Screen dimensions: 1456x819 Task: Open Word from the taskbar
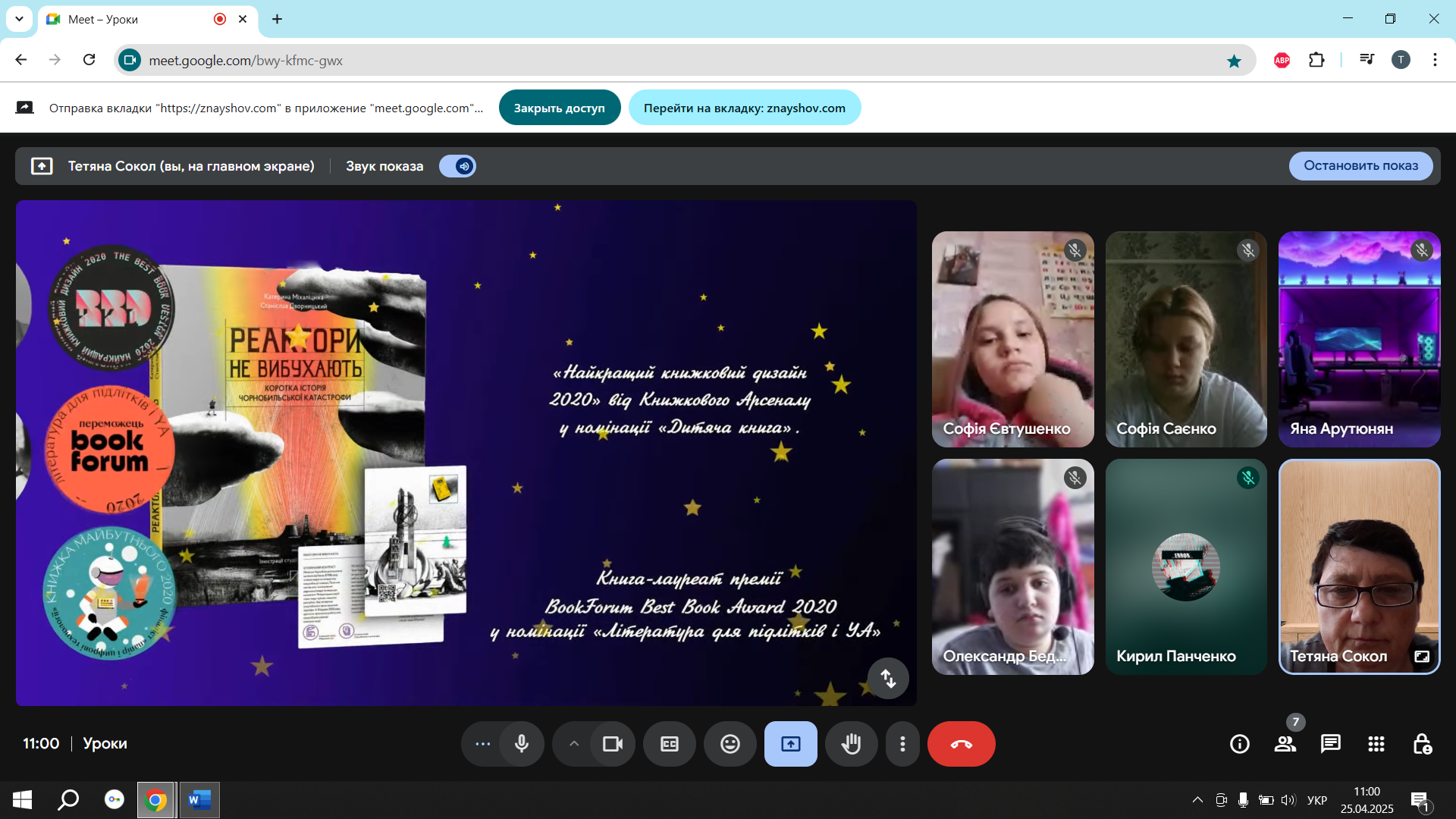pos(199,800)
